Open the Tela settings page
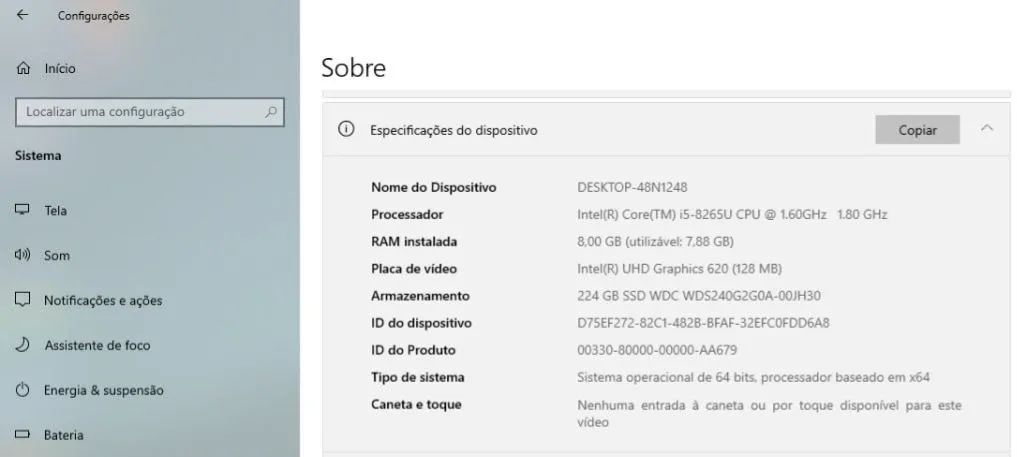Image resolution: width=1017 pixels, height=457 pixels. coord(55,211)
